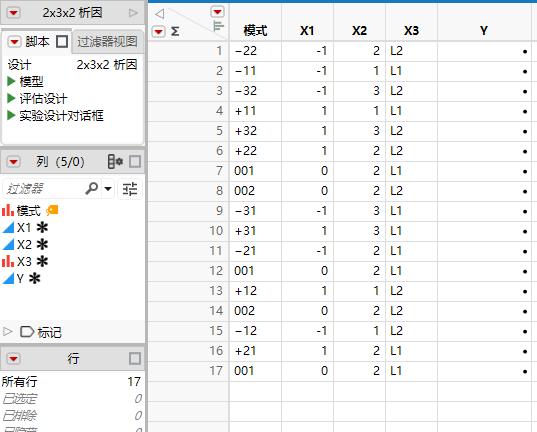Click the missing Y cell in row 3
537x432 pixels.
click(484, 91)
